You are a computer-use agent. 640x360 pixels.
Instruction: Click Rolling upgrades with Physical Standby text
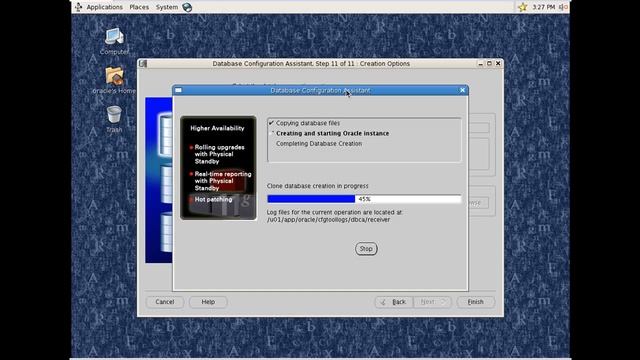pos(220,154)
